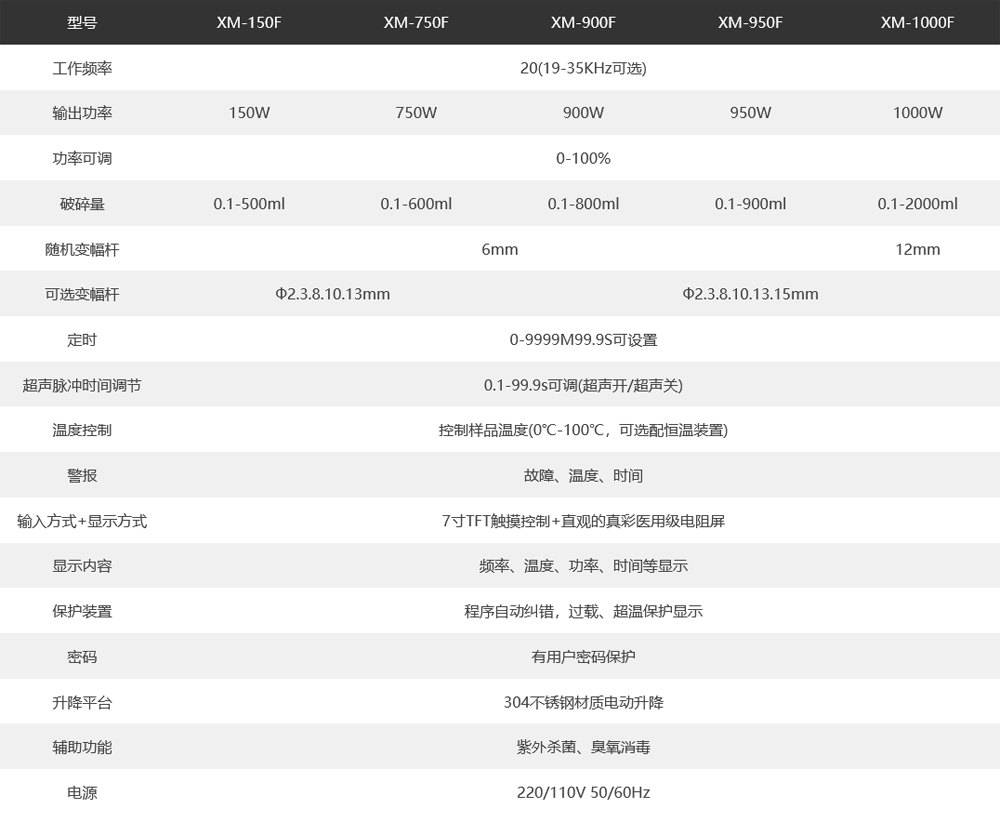This screenshot has width=1000, height=822.
Task: Click the 12mm horn value
Action: (917, 249)
